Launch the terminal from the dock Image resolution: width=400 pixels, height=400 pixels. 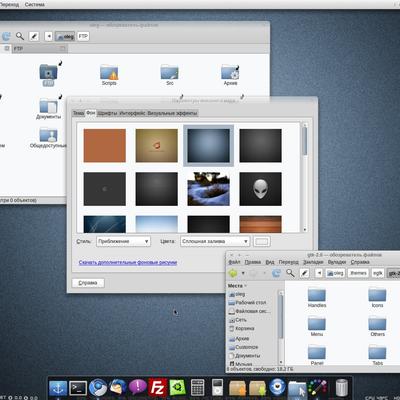point(78,388)
